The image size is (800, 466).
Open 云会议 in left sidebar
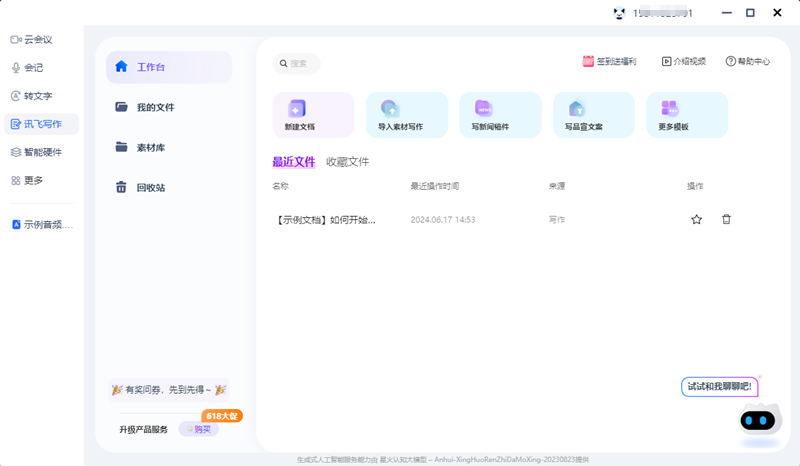coord(32,40)
